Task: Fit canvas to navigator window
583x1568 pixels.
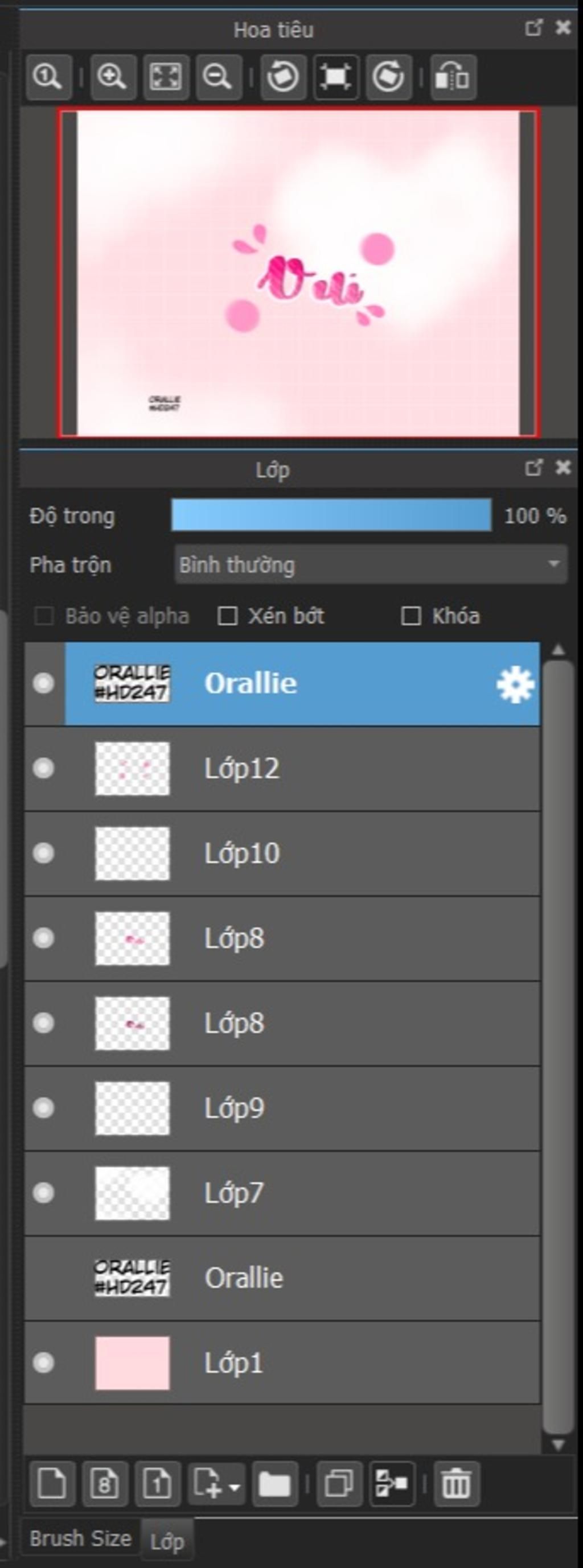Action: coord(166,77)
